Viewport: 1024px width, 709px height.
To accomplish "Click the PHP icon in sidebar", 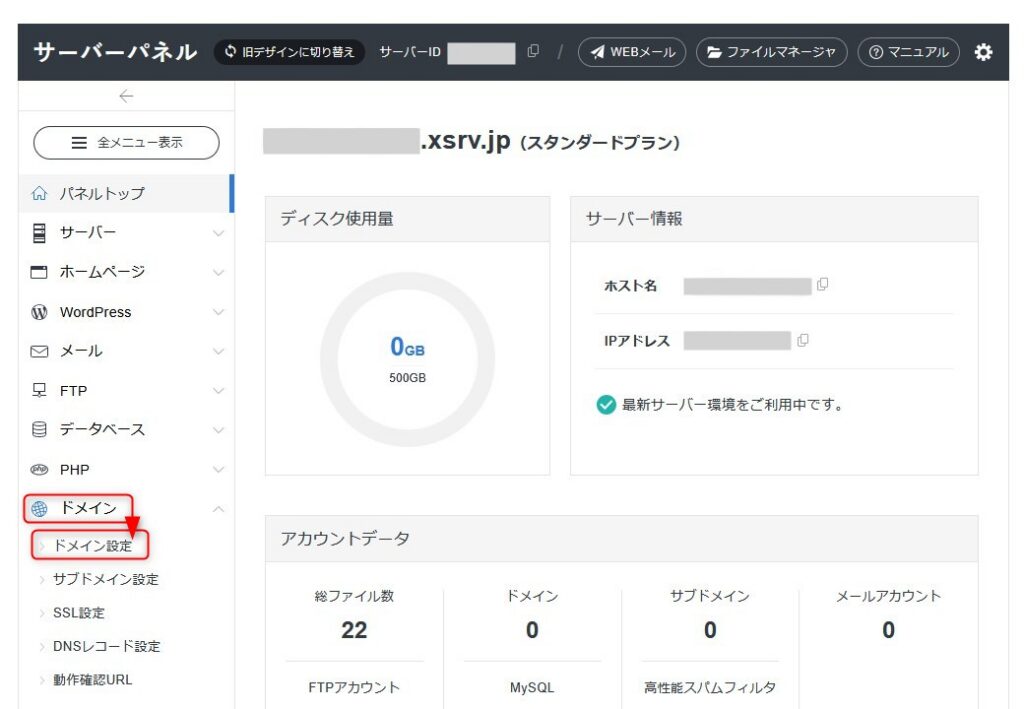I will click(x=40, y=469).
